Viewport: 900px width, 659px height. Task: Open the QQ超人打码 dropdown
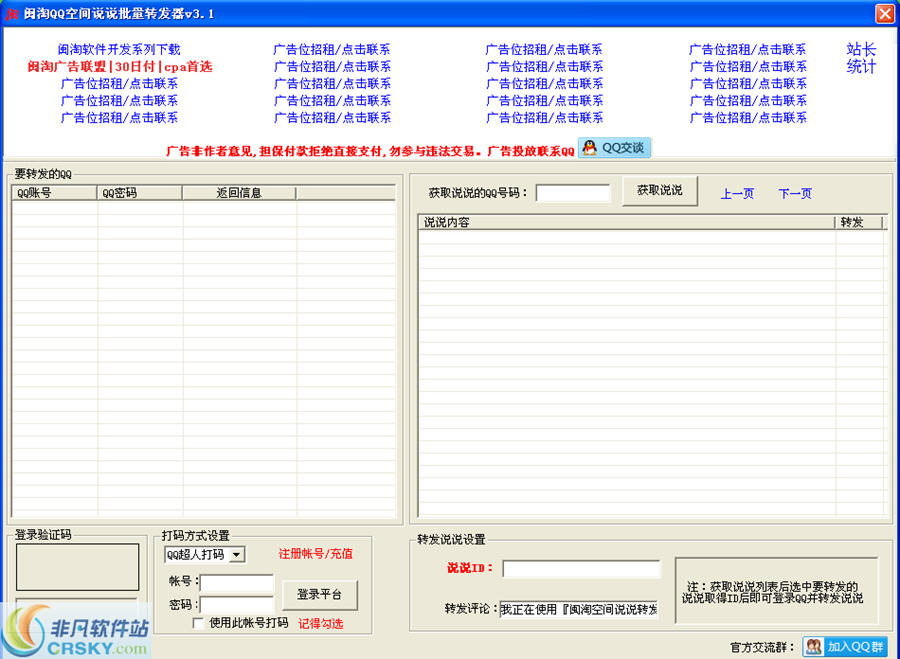(x=237, y=555)
